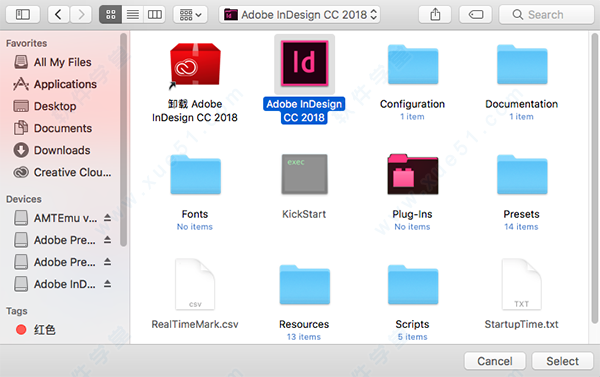
Task: Select the Adobe uninstaller red box icon
Action: coord(195,66)
